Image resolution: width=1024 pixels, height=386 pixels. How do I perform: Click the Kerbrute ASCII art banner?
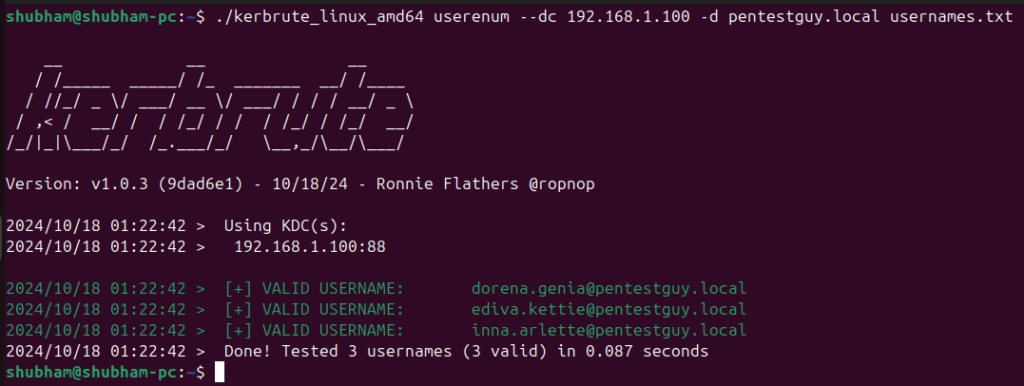coord(210,108)
